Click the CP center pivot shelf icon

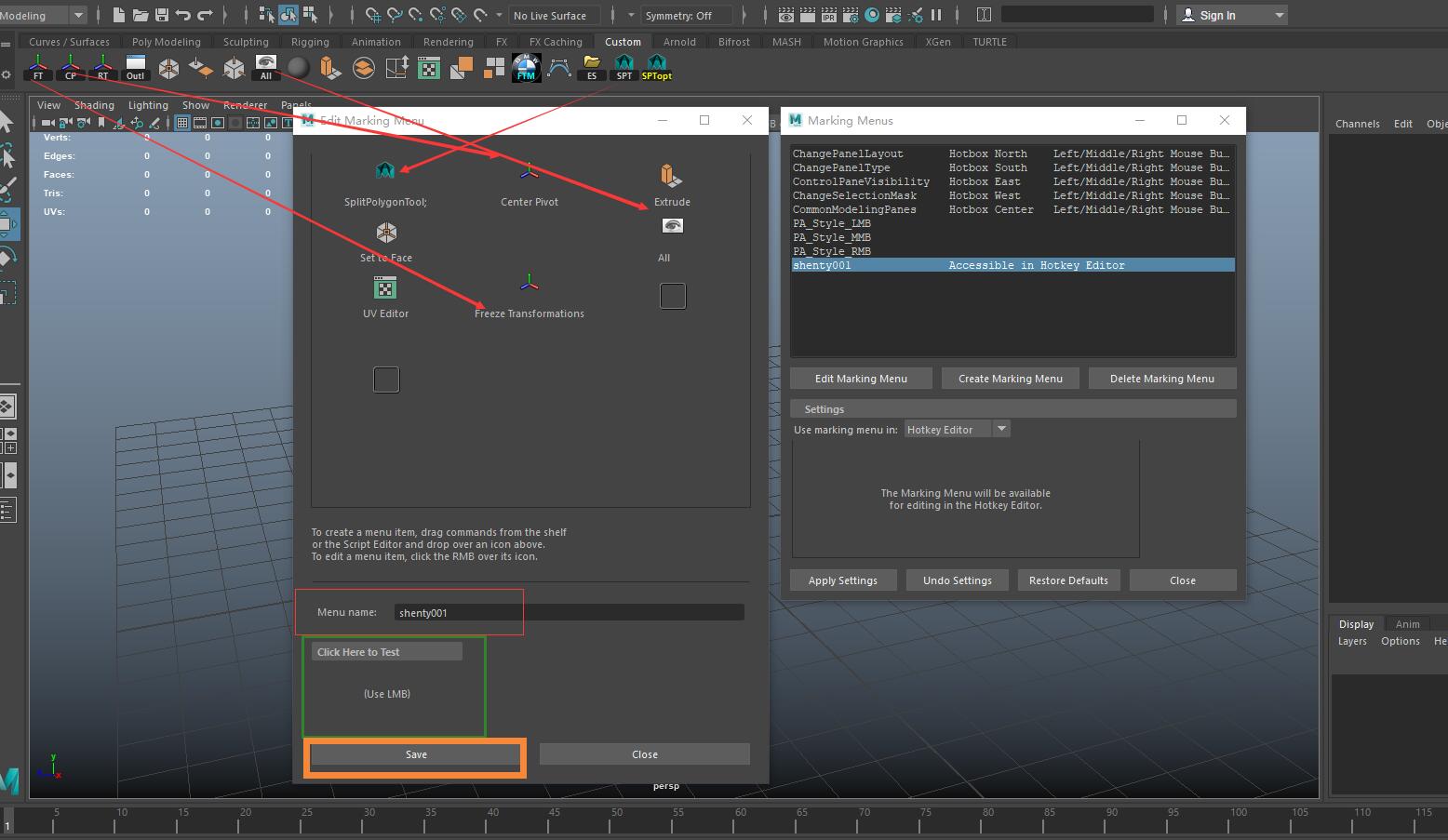point(71,68)
